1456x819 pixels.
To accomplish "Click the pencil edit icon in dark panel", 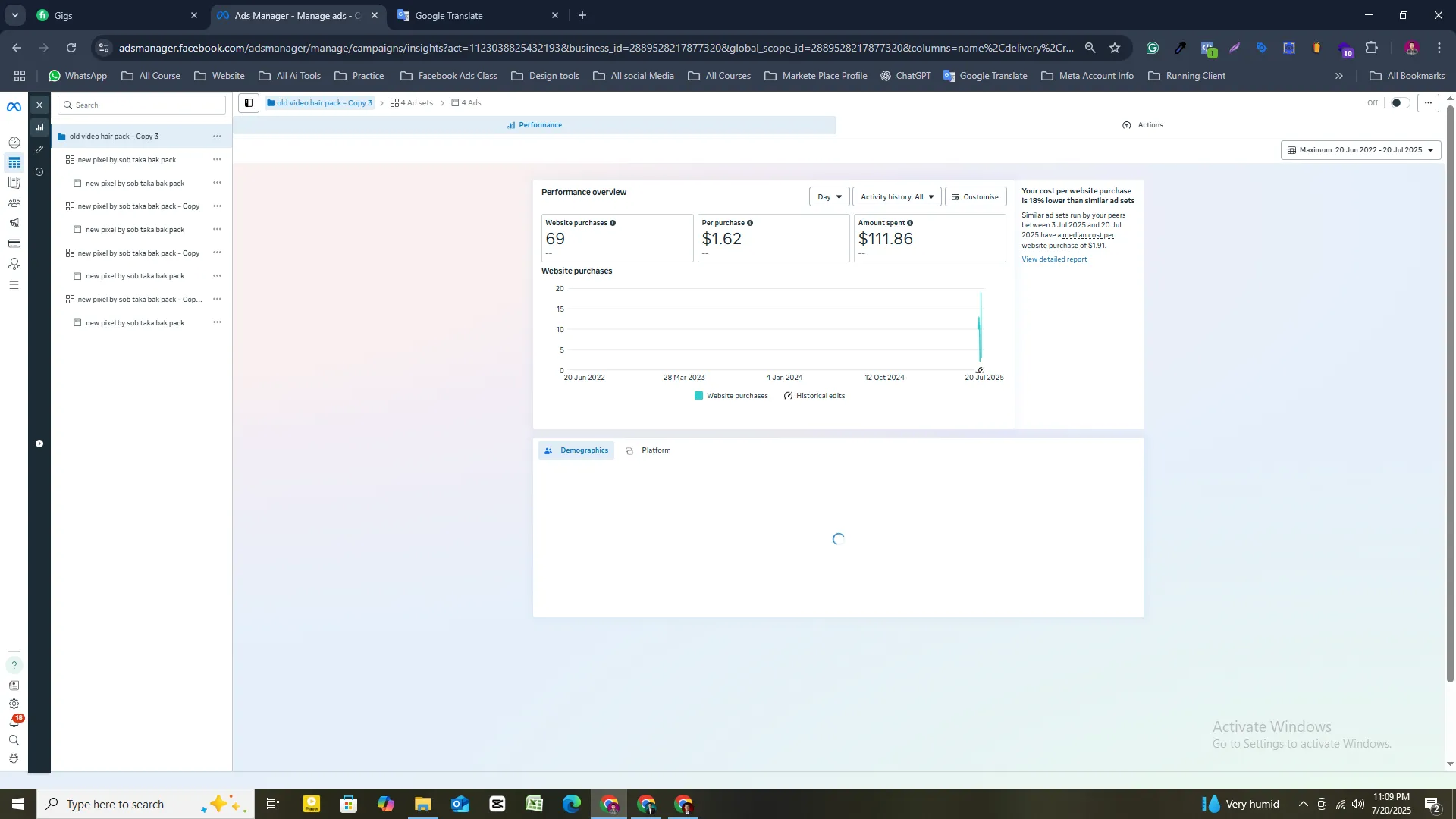I will point(39,149).
